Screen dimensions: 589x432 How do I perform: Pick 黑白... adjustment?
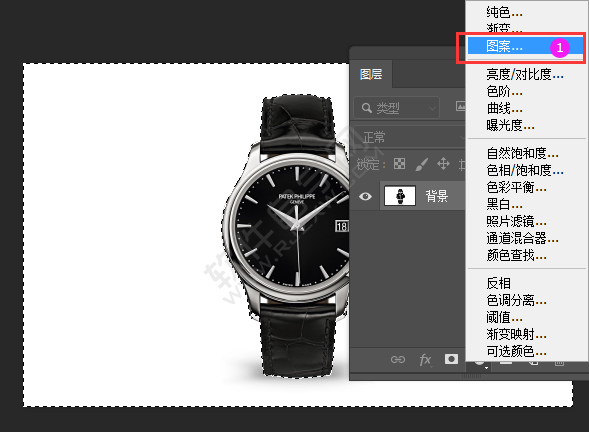(504, 204)
